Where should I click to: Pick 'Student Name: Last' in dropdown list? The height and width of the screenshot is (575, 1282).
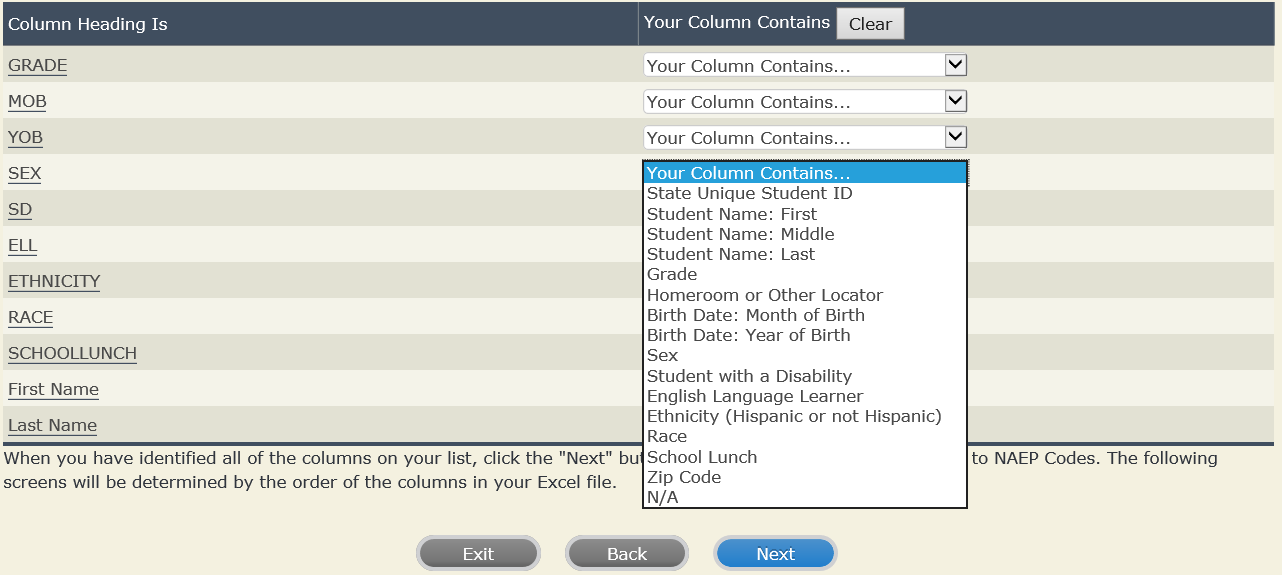pos(730,254)
